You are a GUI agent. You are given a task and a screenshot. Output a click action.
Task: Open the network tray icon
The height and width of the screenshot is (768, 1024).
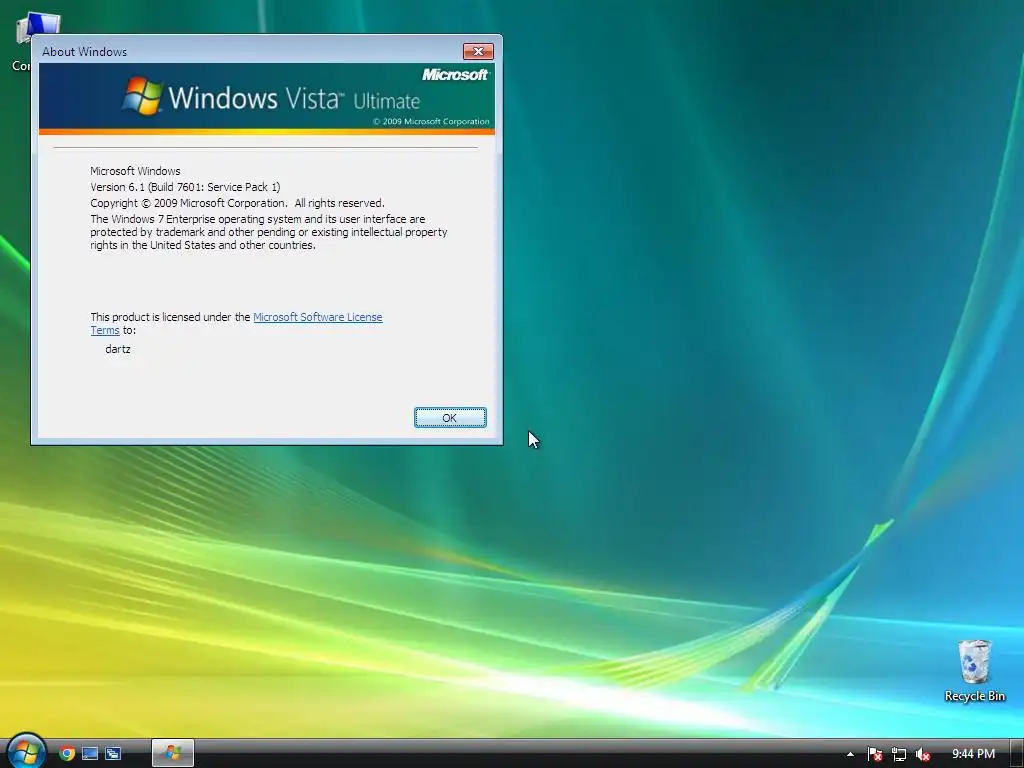coord(899,754)
